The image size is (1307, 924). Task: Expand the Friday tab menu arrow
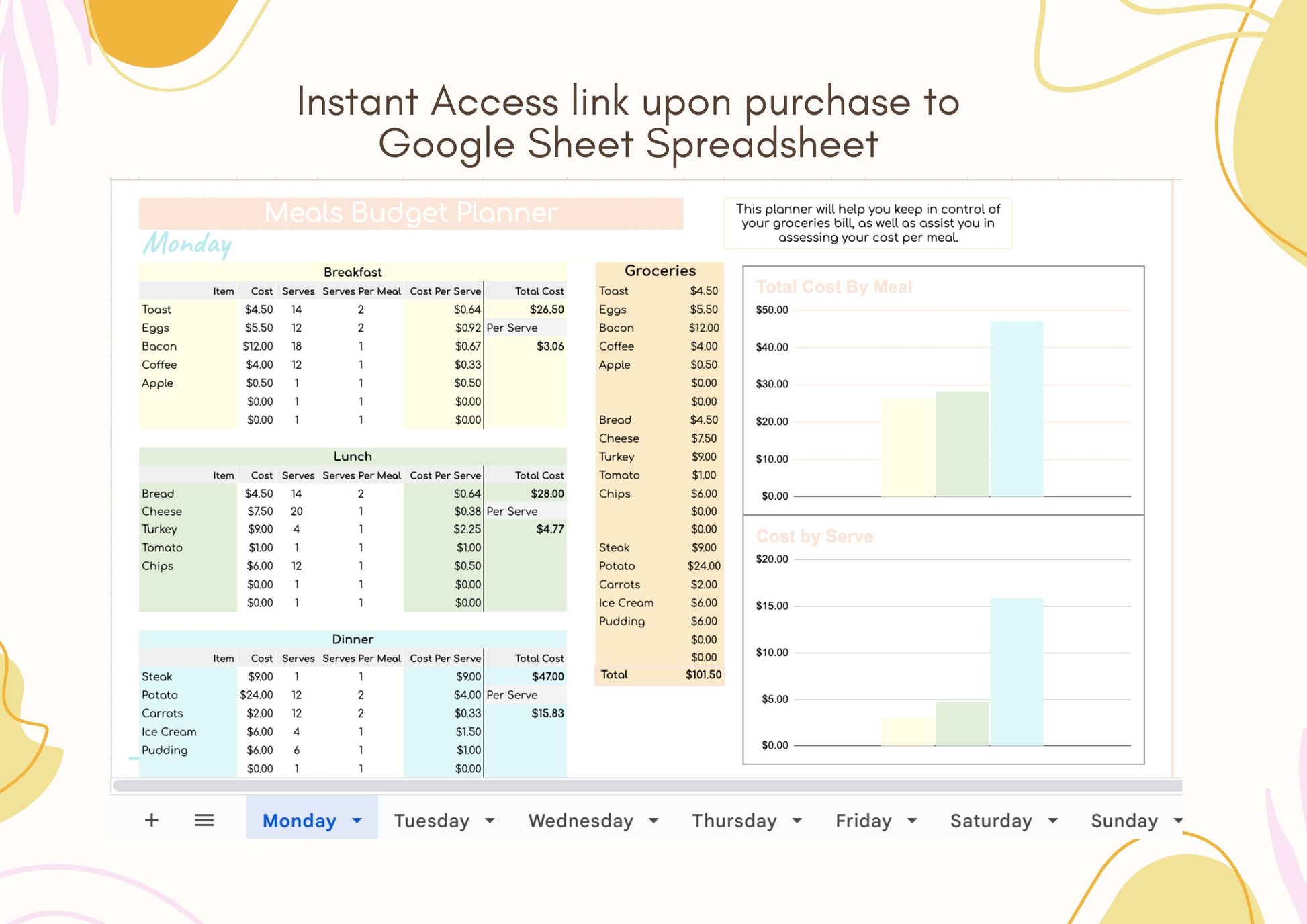(x=912, y=821)
